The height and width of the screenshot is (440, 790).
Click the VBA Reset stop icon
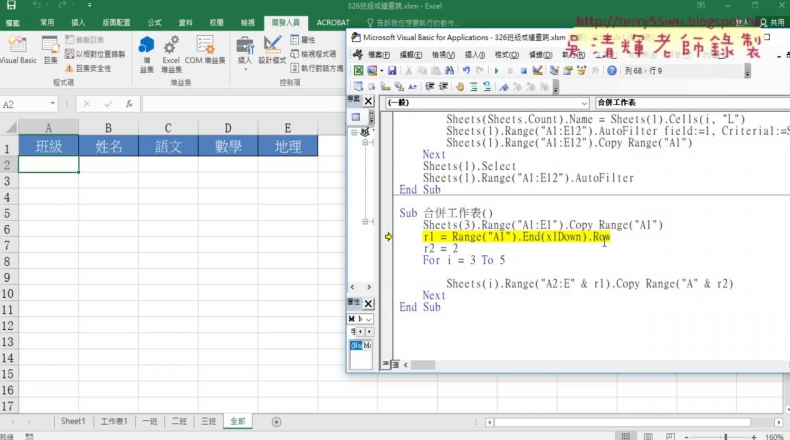point(523,71)
